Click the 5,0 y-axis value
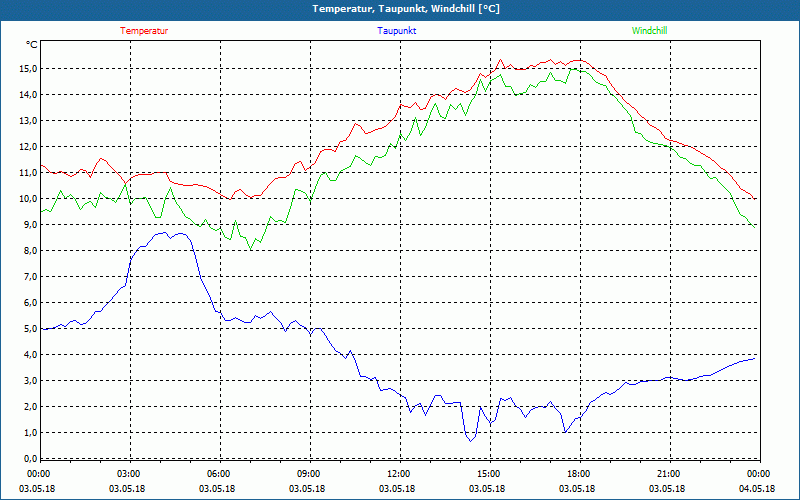The width and height of the screenshot is (800, 500). point(30,329)
